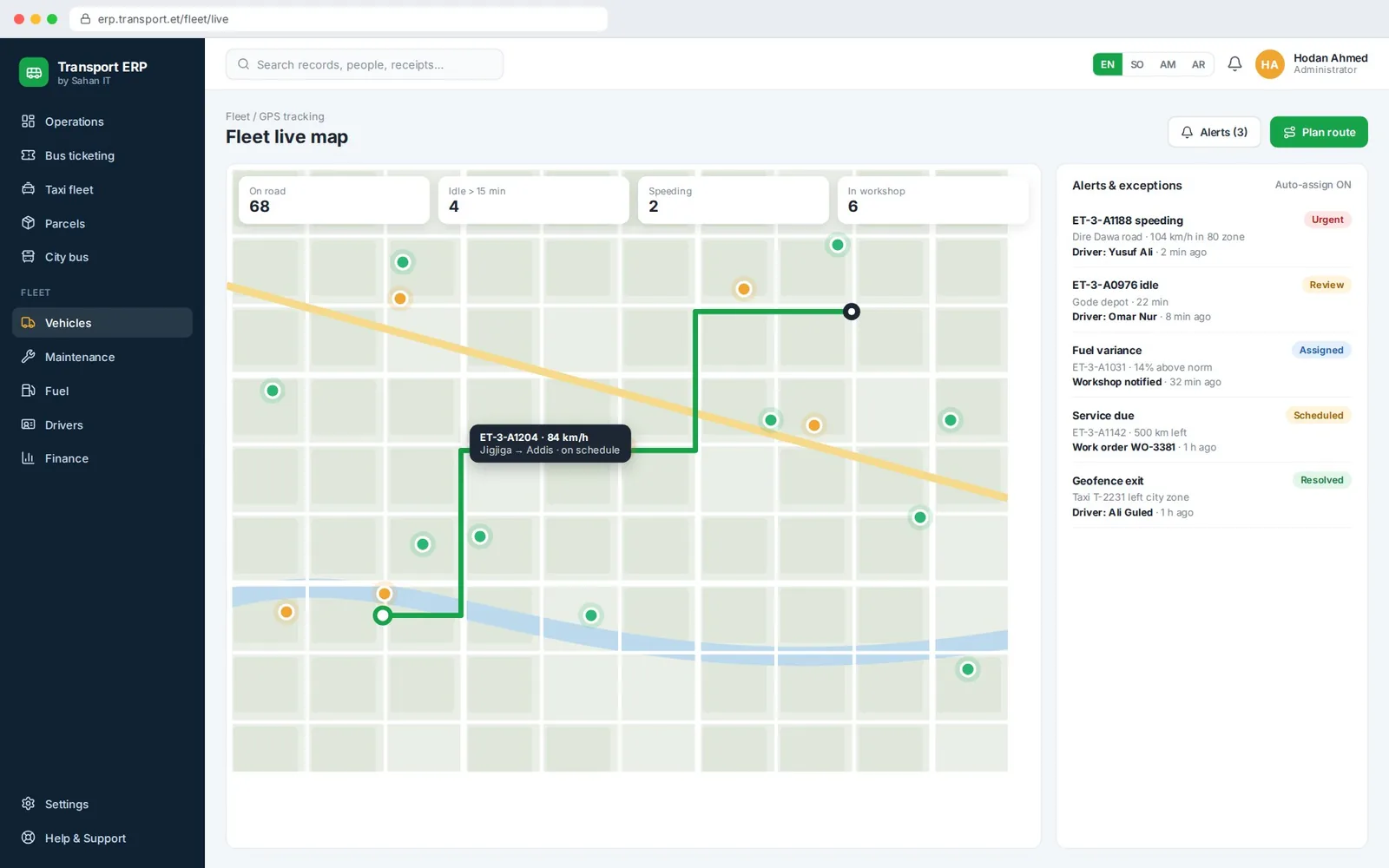This screenshot has height=868, width=1389.
Task: Click the Drivers ID card icon
Action: (x=29, y=424)
